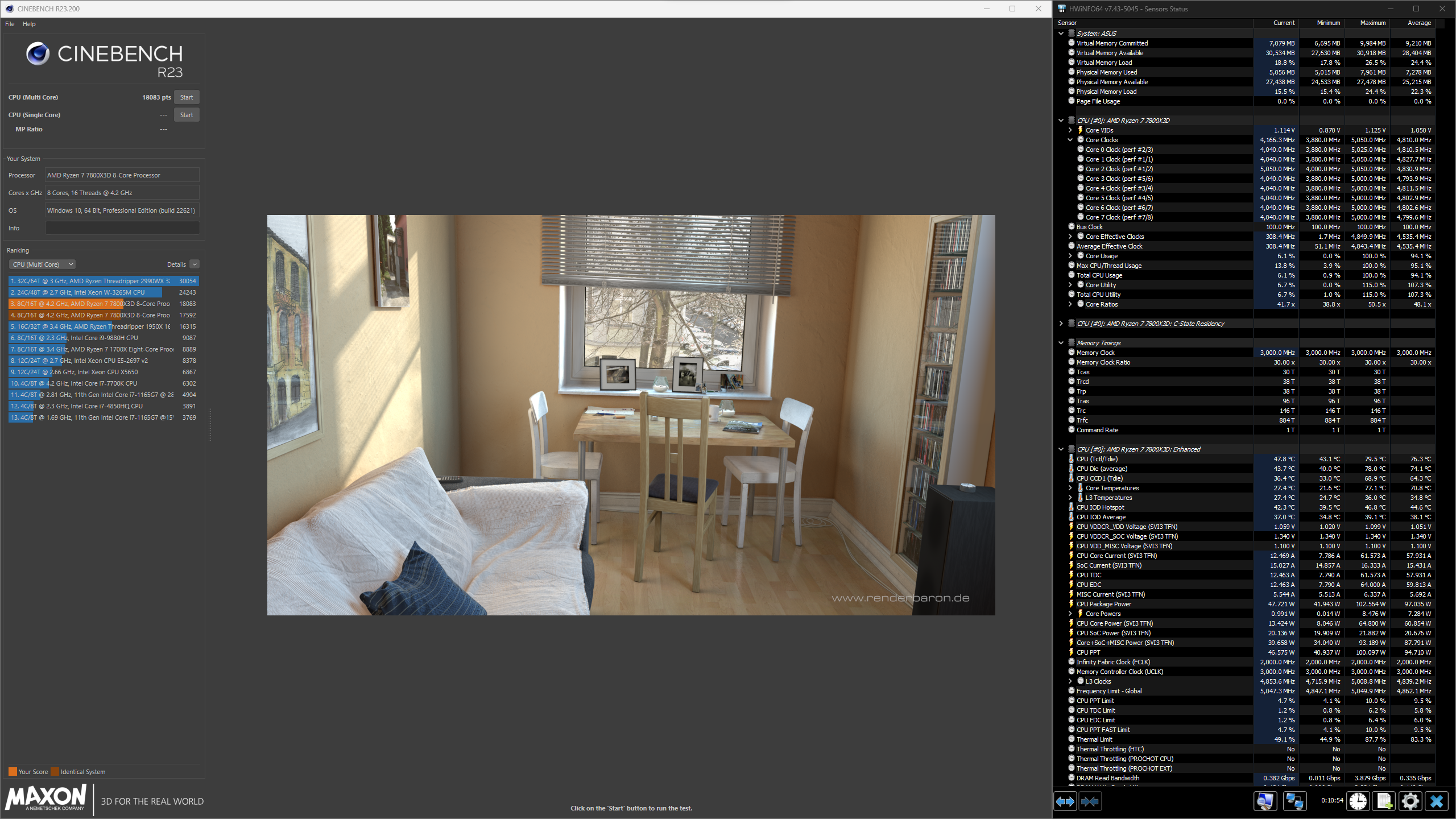This screenshot has height=819, width=1456.
Task: Expand the ranking Details arrow
Action: pos(195,264)
